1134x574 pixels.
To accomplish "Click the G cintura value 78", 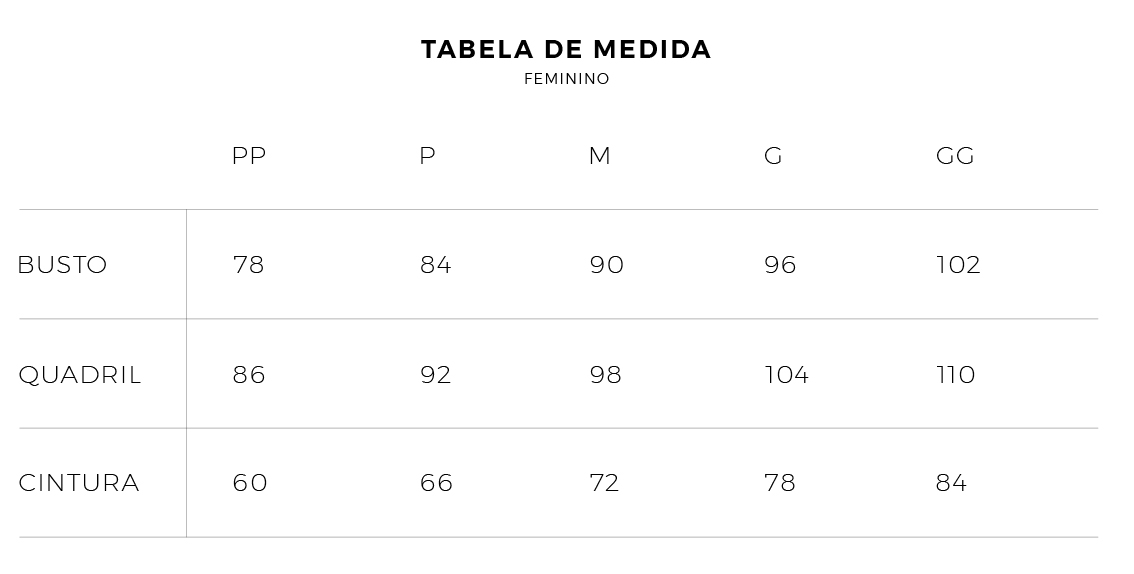I will click(x=780, y=483).
